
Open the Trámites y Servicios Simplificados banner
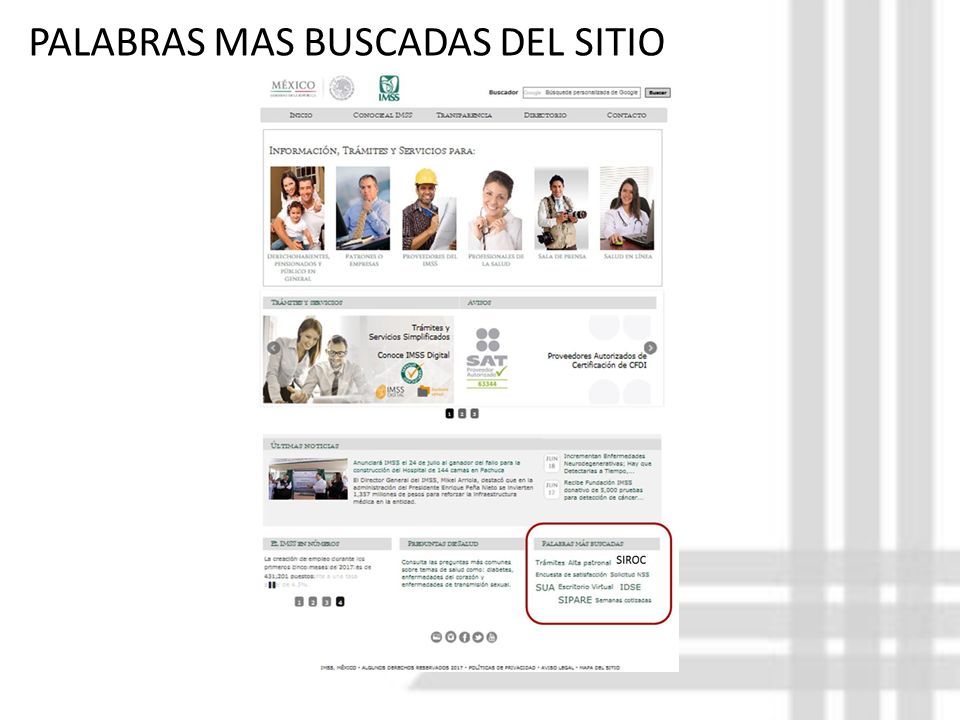(359, 359)
